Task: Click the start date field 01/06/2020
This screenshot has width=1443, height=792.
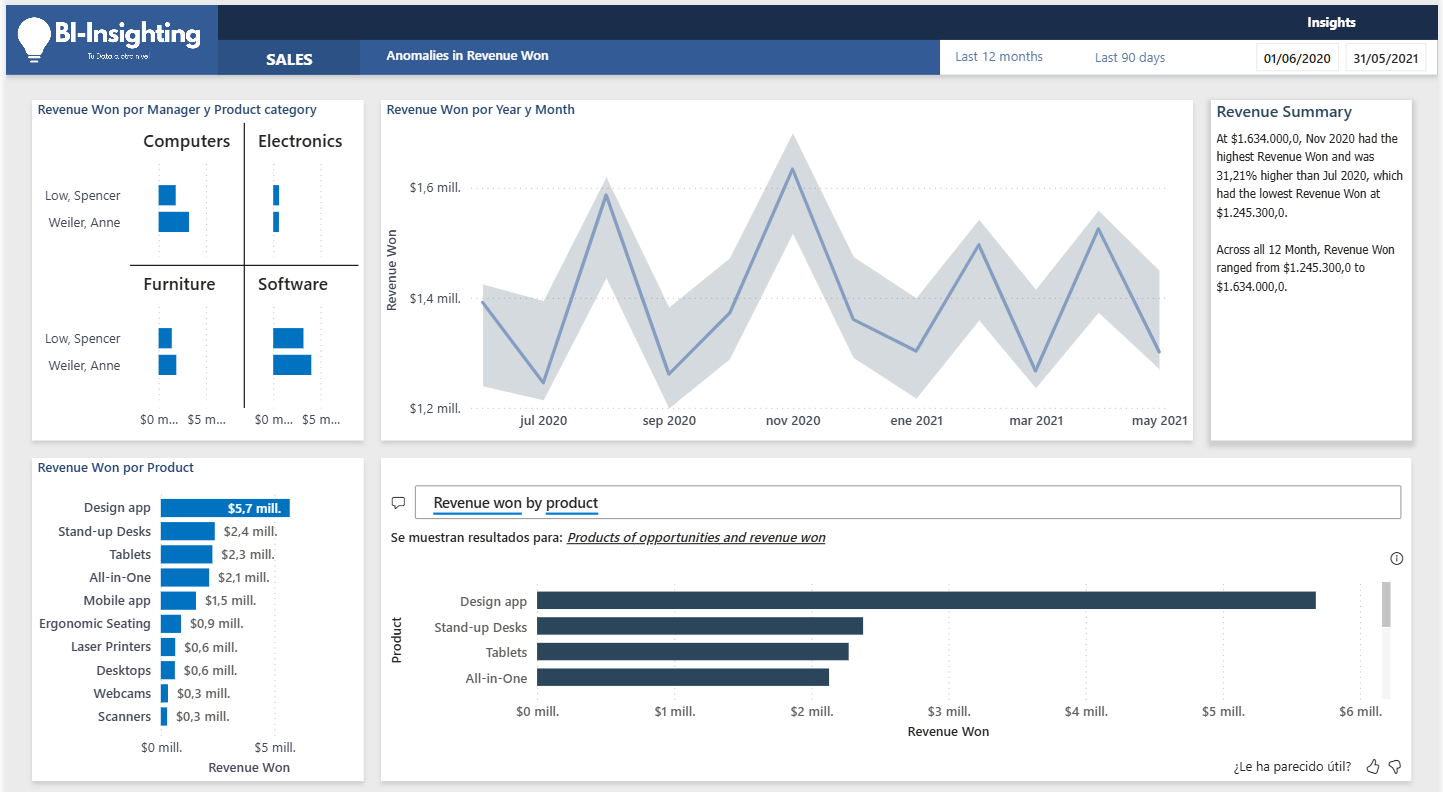Action: tap(1297, 58)
